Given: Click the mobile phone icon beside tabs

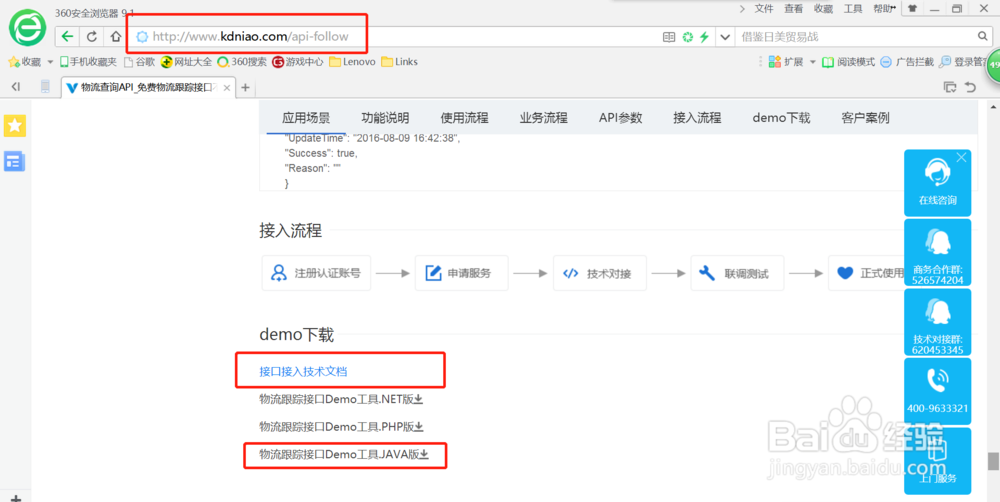Looking at the screenshot, I should point(45,87).
